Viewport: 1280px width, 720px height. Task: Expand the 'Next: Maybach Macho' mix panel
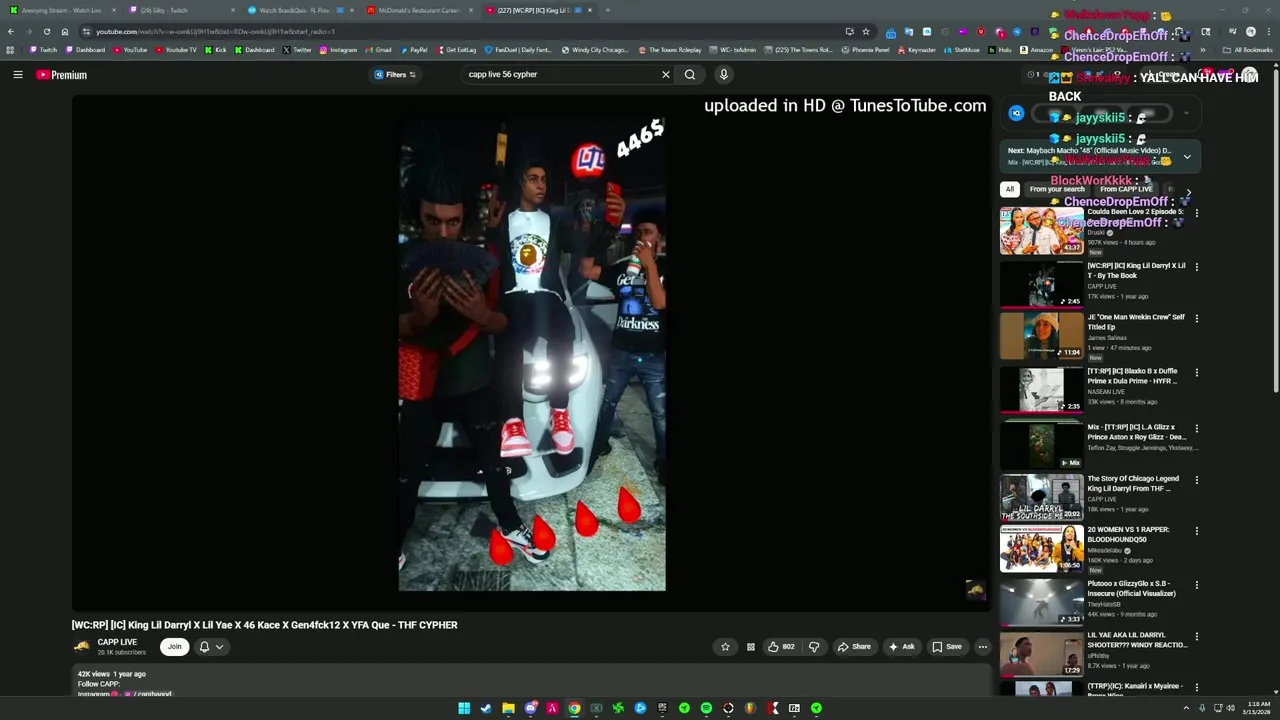click(1187, 156)
